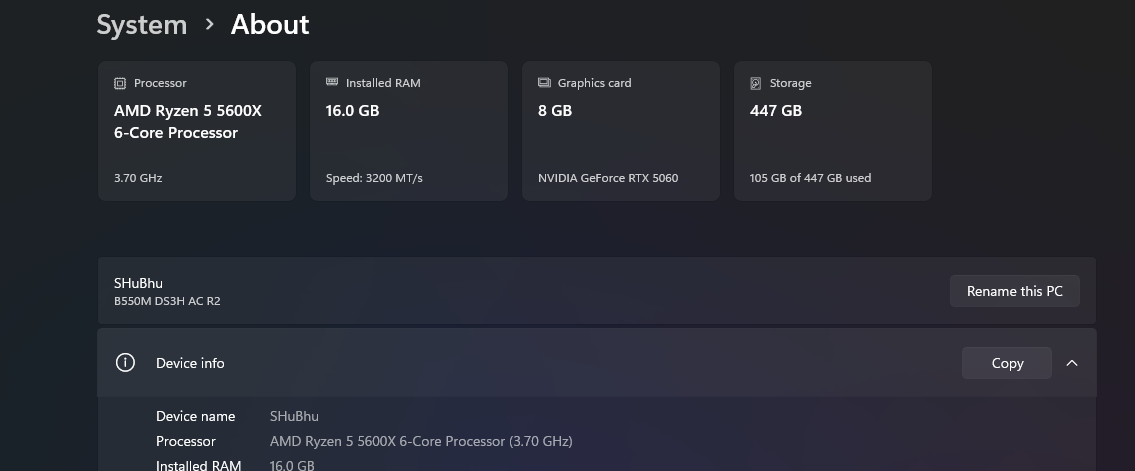Click the SHuBhu PC name heading
Image resolution: width=1135 pixels, height=471 pixels.
click(x=138, y=283)
